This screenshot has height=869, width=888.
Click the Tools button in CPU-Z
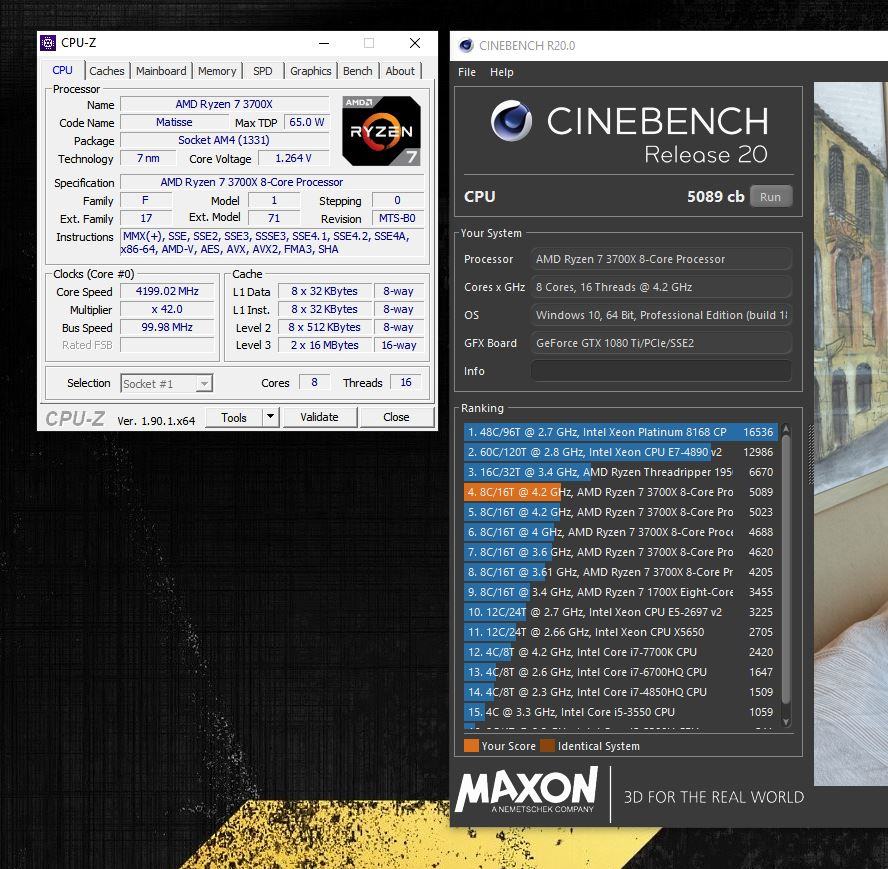(x=234, y=418)
